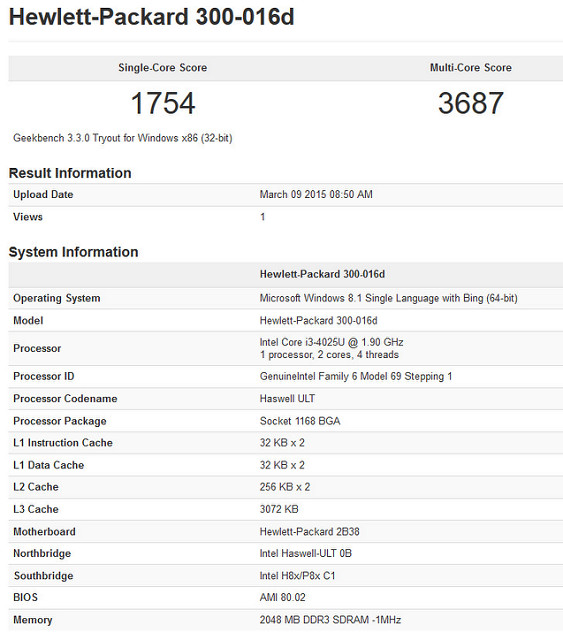
Task: Select the date March 09 2015 08:50 AM
Action: click(316, 194)
